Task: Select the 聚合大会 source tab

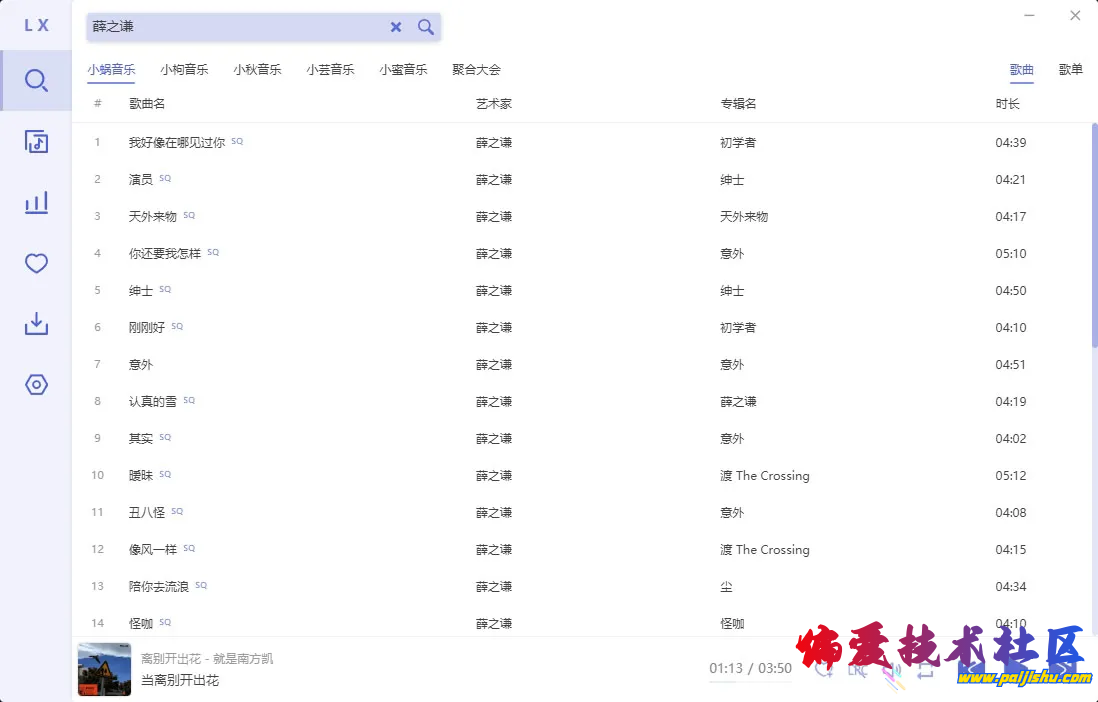Action: point(476,70)
